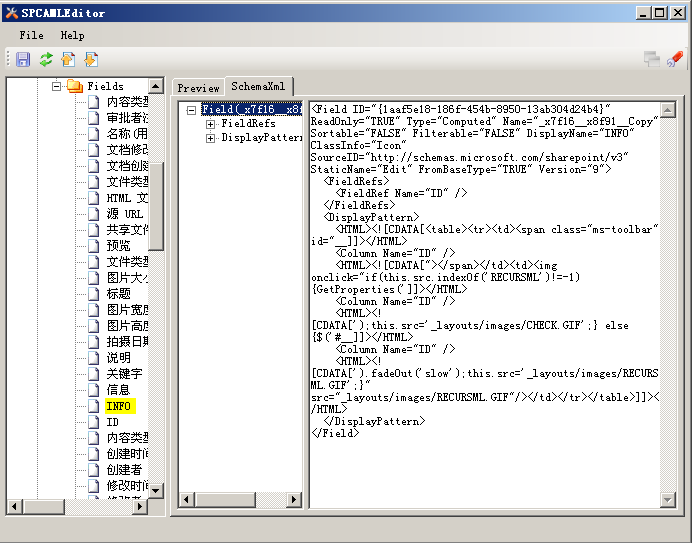Viewport: 694px width, 543px height.
Task: Click the page icon beside 说明
Action: tap(93, 358)
